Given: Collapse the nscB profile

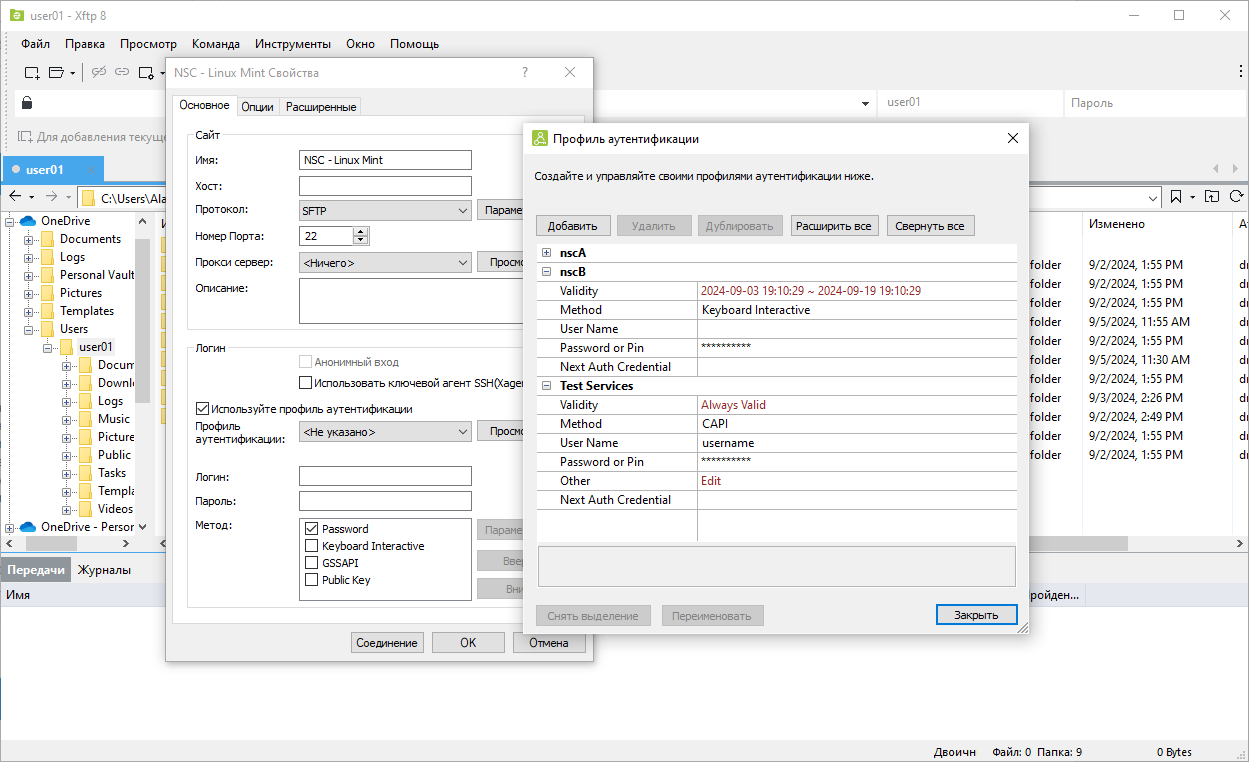Looking at the screenshot, I should pos(547,272).
